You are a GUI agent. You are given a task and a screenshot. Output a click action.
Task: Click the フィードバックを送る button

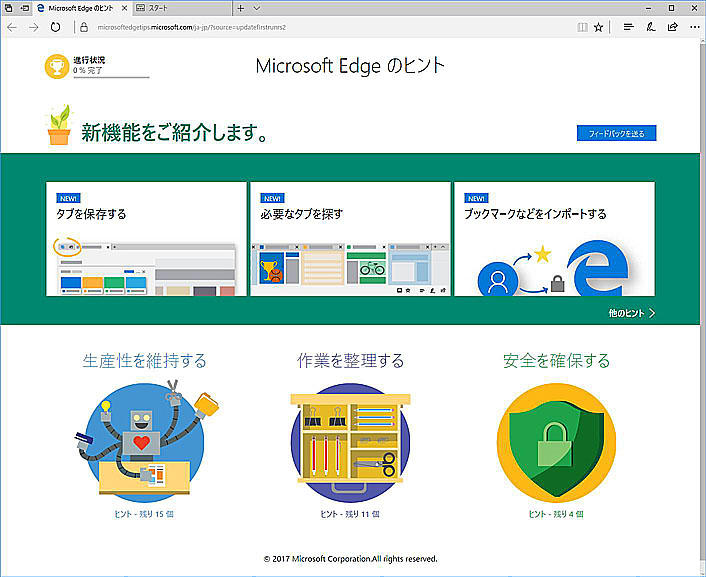(616, 133)
